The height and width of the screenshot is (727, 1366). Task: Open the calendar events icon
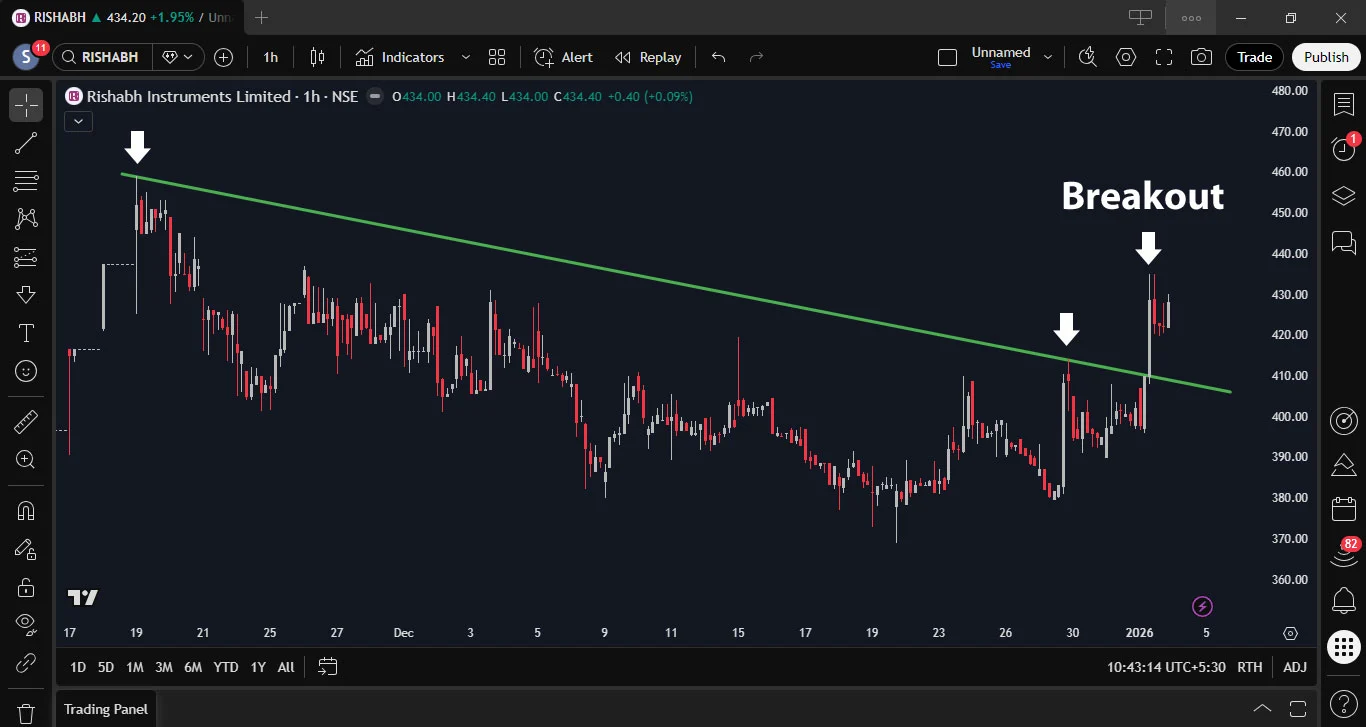click(1344, 509)
